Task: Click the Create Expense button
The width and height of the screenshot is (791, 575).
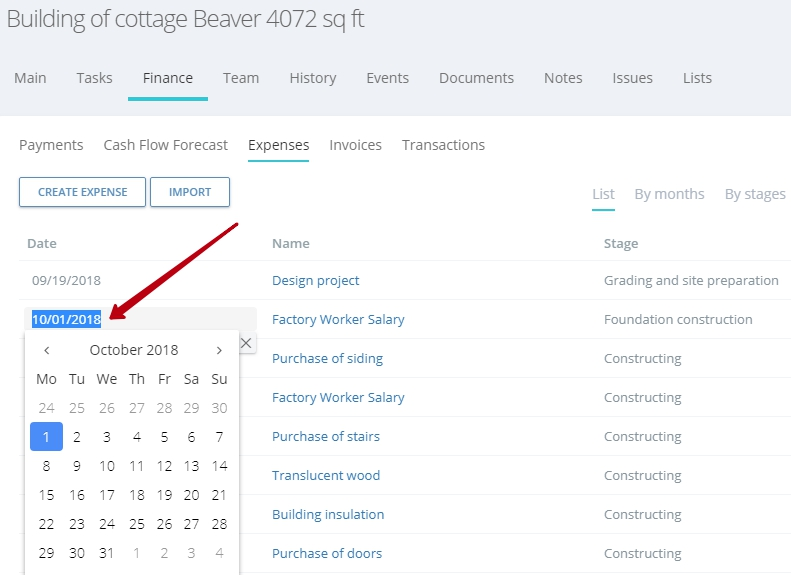Action: 82,192
